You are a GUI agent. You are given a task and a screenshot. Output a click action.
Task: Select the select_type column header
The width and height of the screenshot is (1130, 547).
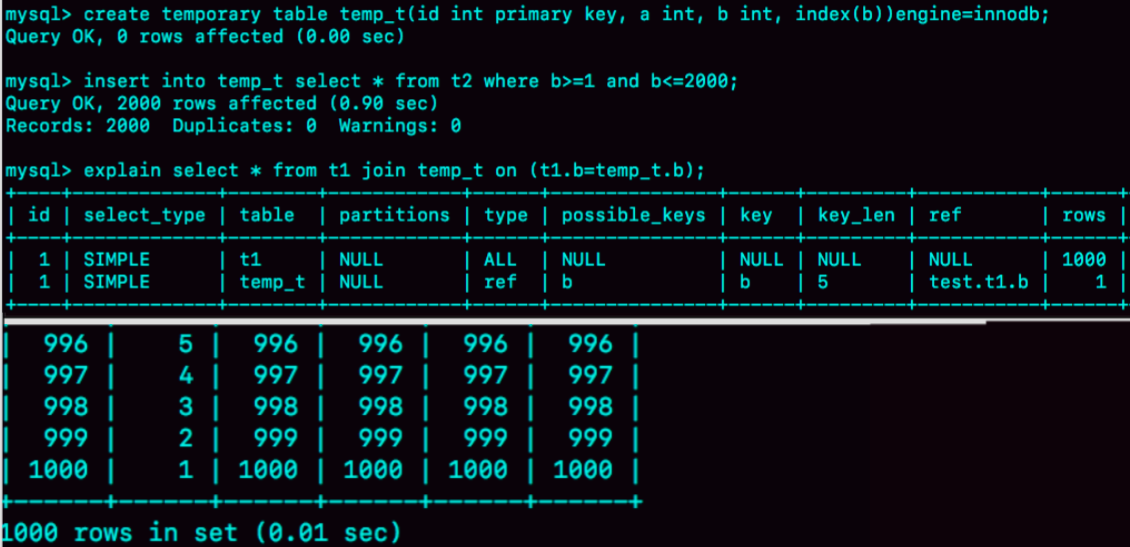pyautogui.click(x=144, y=215)
